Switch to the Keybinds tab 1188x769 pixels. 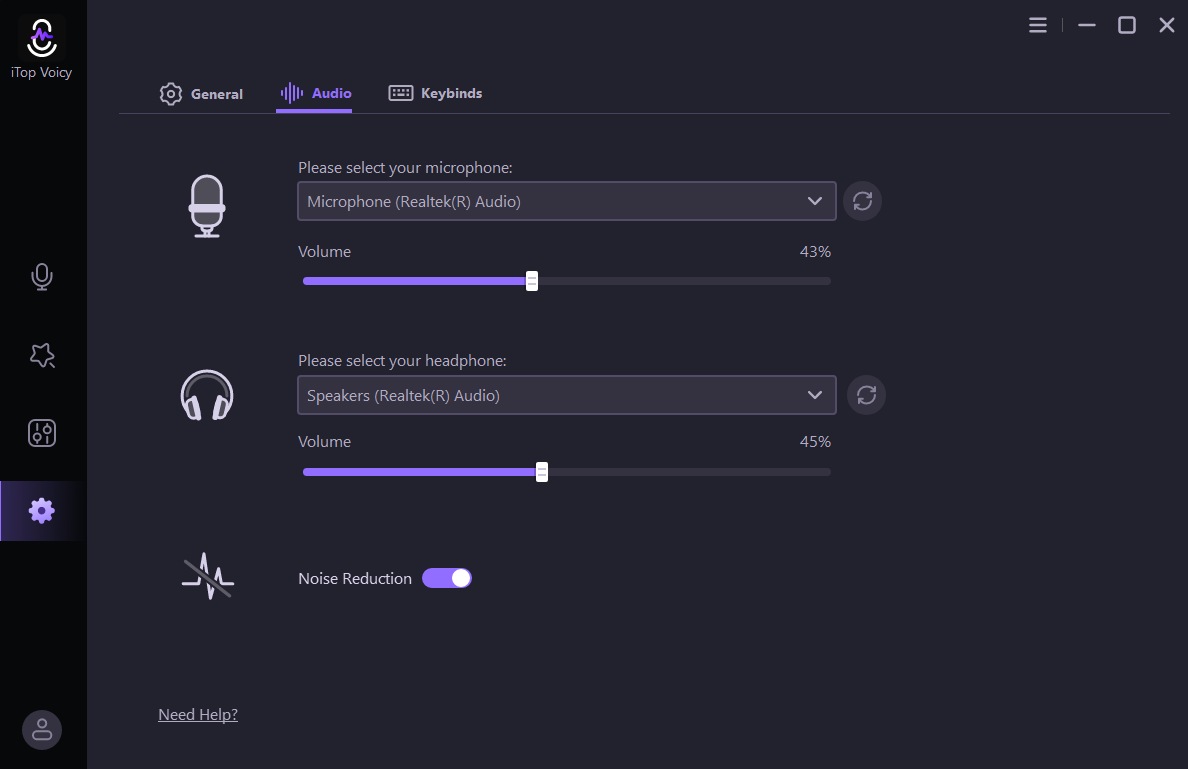click(435, 93)
